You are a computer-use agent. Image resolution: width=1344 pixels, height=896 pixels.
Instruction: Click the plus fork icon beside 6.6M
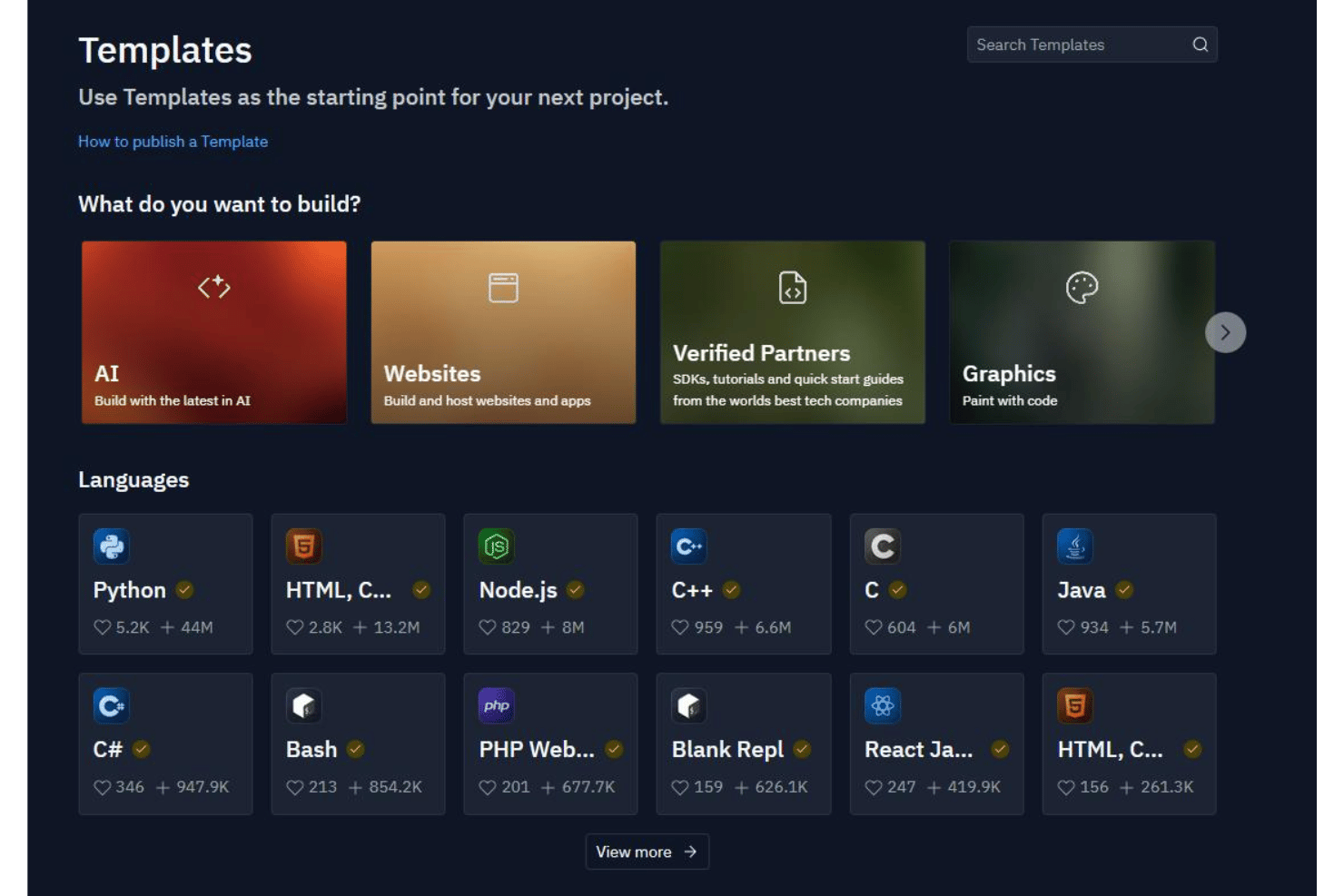click(x=742, y=627)
